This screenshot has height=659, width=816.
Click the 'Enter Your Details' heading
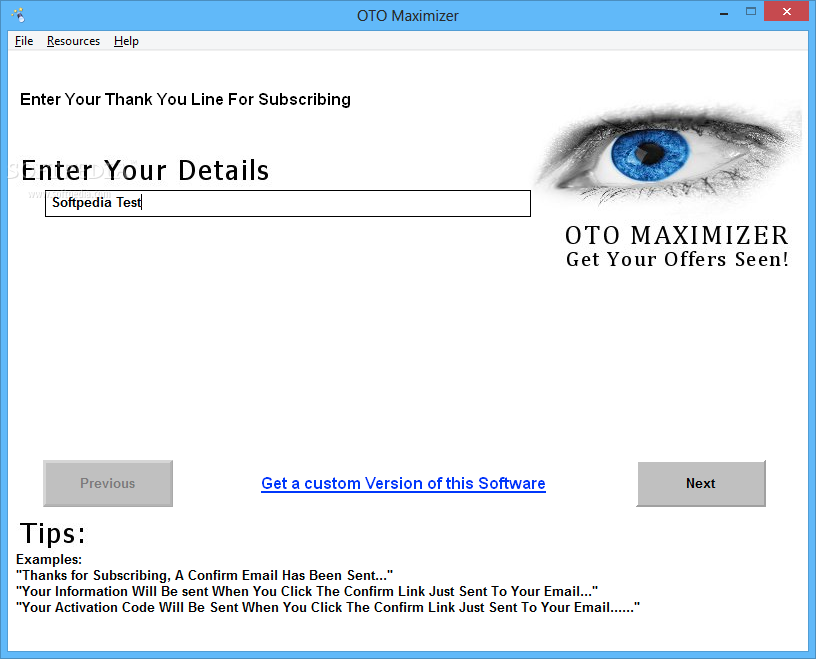(x=145, y=170)
